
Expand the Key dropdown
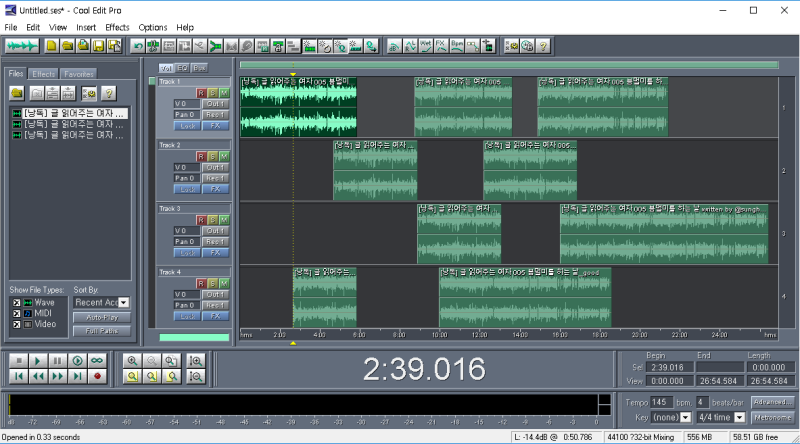pyautogui.click(x=684, y=417)
